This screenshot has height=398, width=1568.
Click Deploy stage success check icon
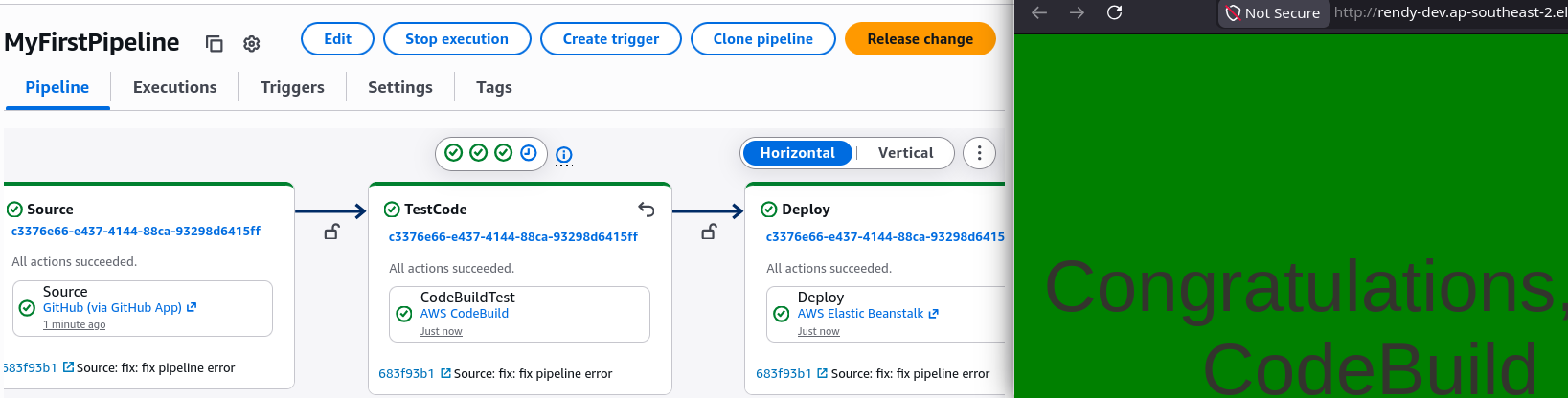click(x=769, y=210)
